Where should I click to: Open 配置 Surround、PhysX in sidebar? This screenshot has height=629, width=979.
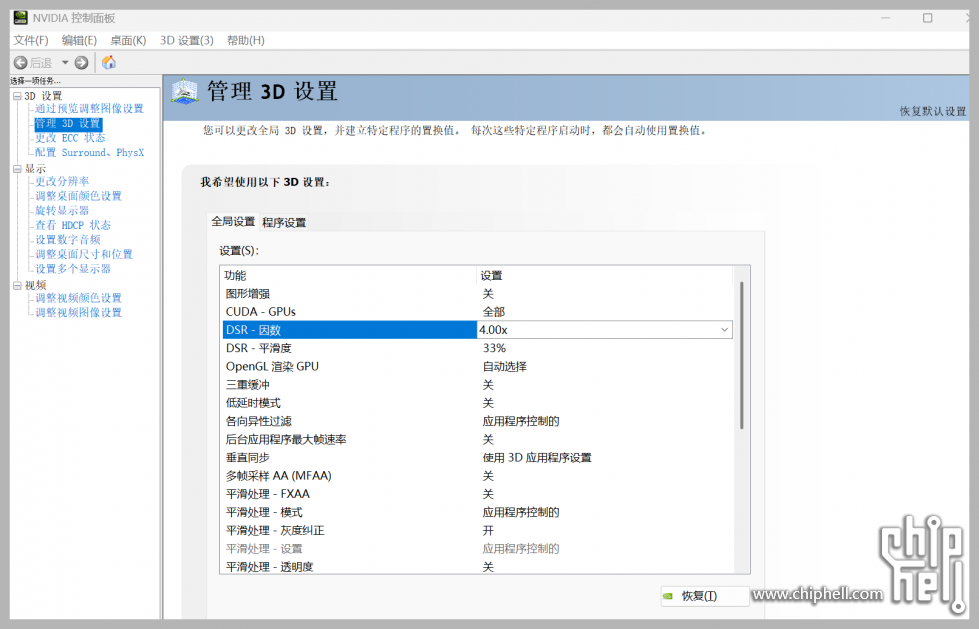(x=89, y=152)
